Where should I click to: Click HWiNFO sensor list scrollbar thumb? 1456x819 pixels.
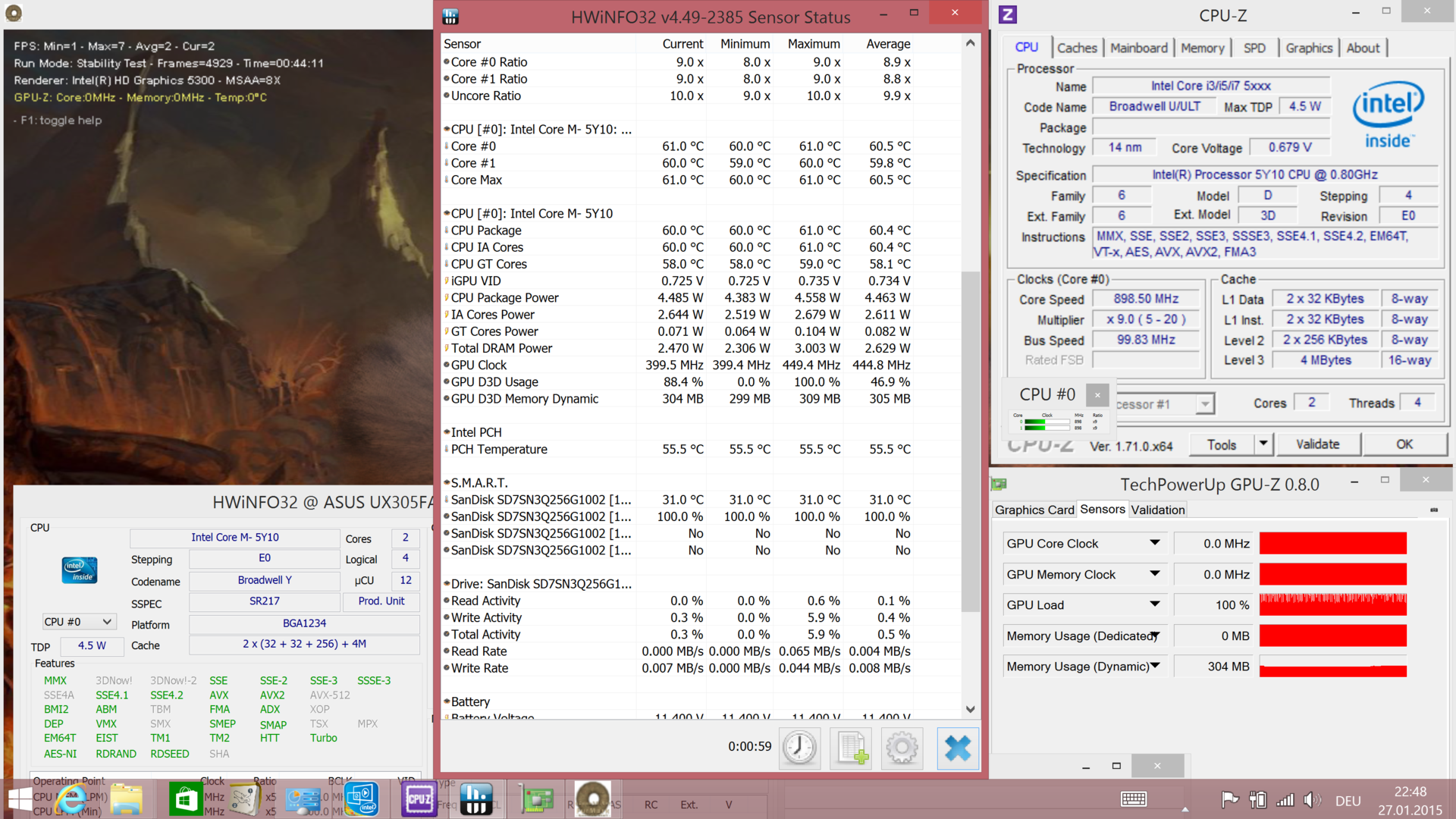[970, 441]
